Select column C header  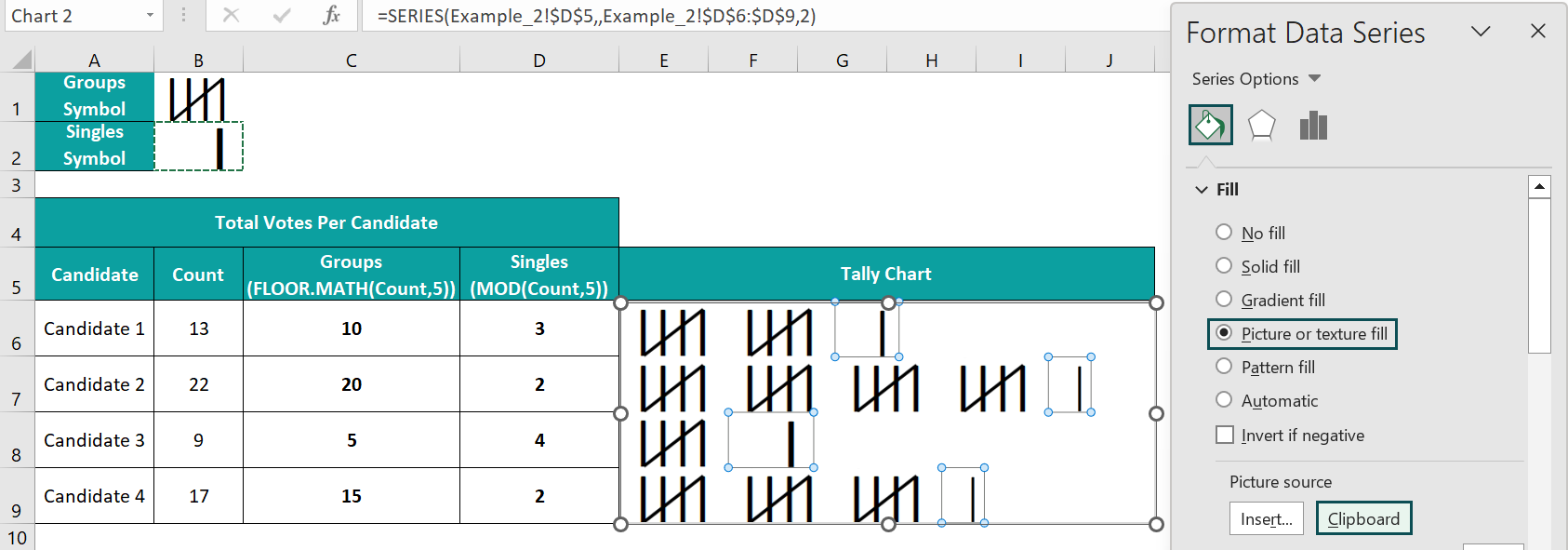[x=352, y=60]
